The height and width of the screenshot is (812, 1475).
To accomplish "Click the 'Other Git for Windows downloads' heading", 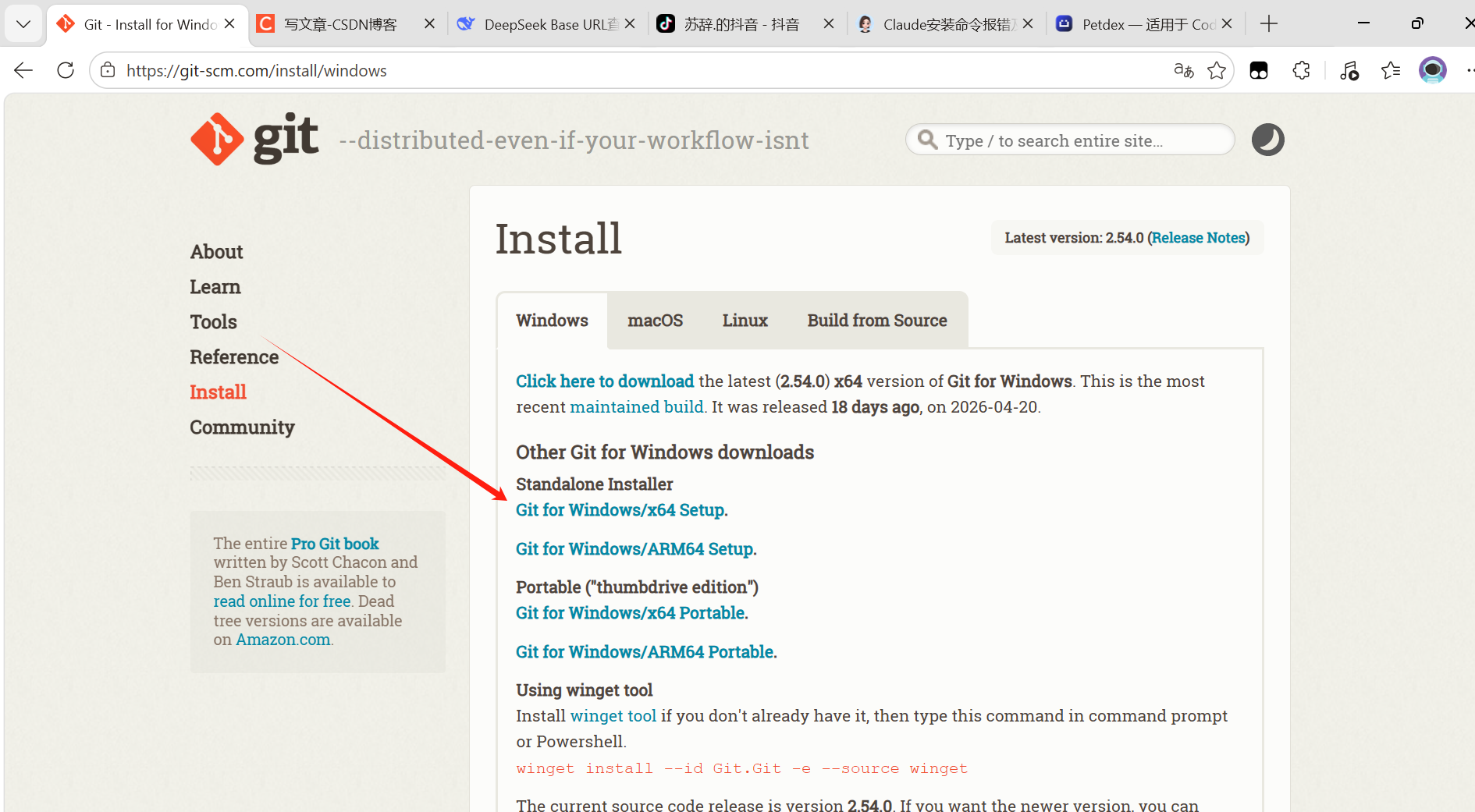I will [665, 452].
